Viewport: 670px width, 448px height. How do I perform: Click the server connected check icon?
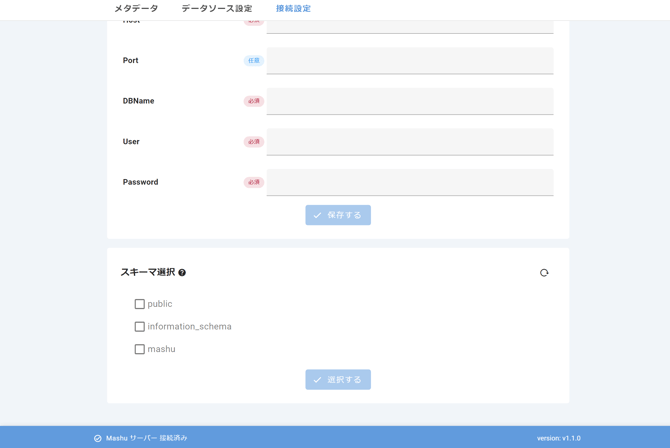[98, 438]
